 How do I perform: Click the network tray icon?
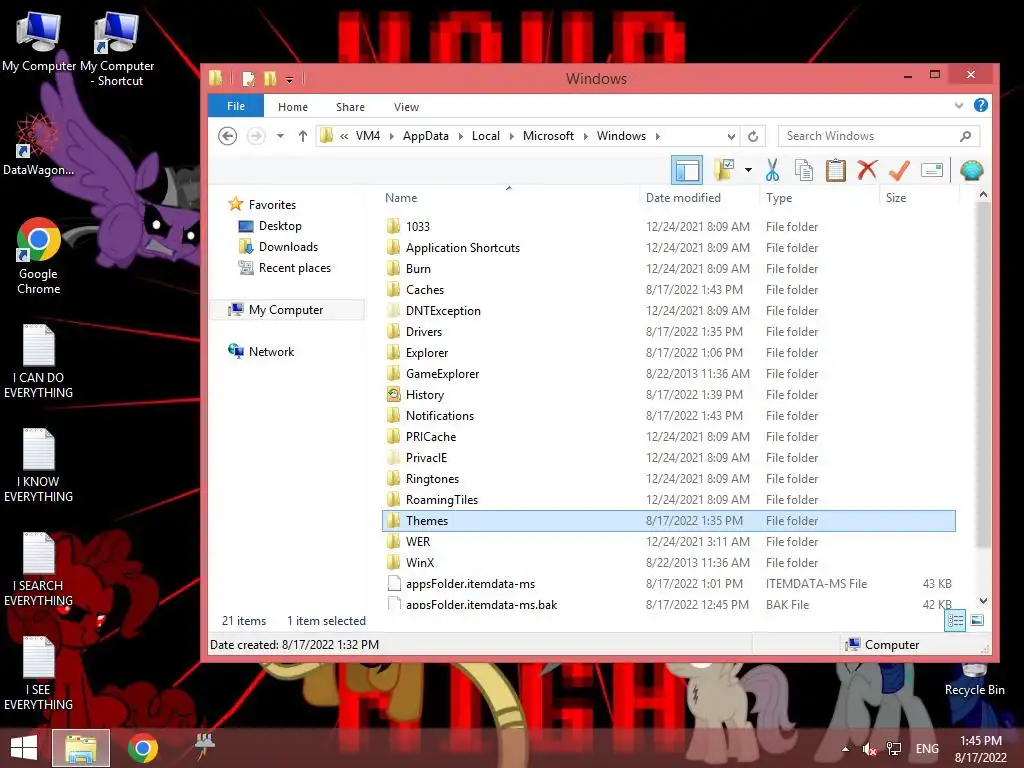[x=894, y=748]
